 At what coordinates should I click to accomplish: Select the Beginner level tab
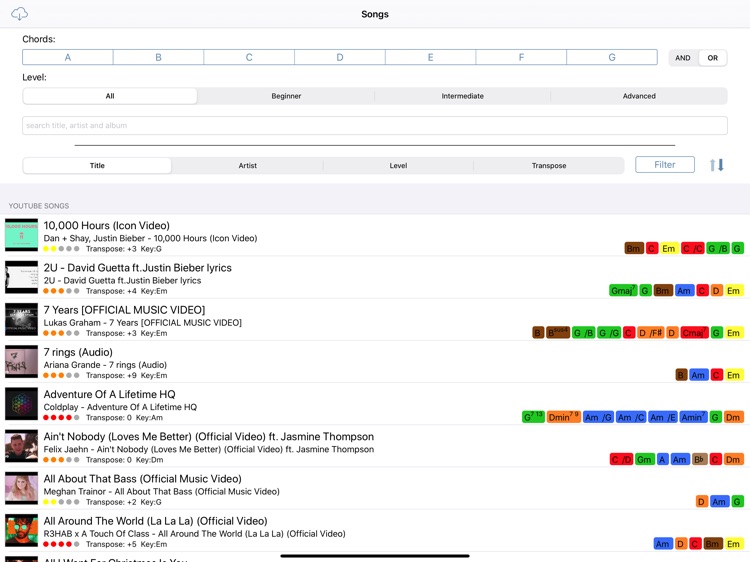[x=286, y=96]
